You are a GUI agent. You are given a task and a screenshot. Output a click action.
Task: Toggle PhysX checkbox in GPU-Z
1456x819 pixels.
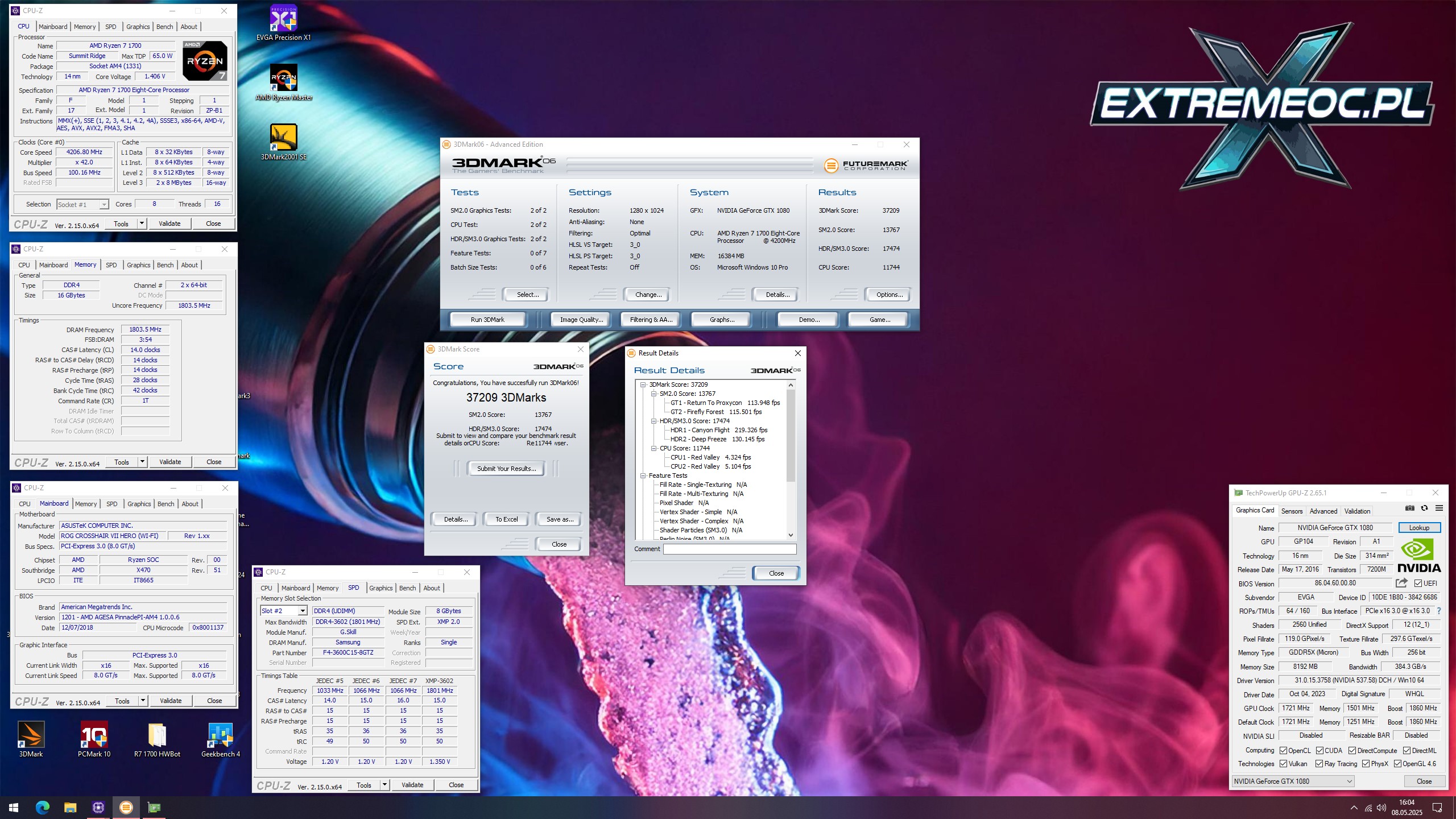pos(1366,764)
